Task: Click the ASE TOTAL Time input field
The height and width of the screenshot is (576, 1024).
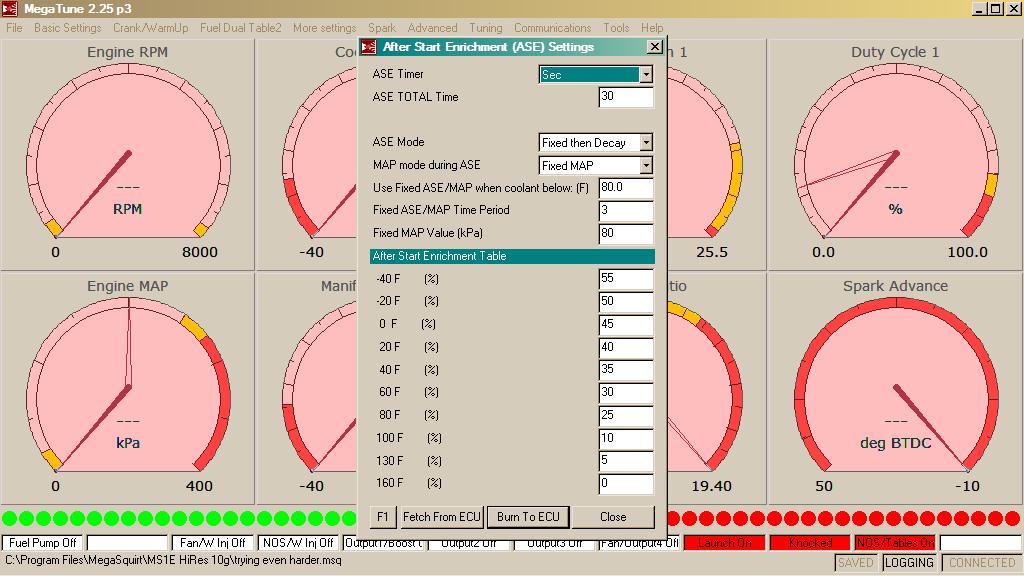Action: coord(626,97)
